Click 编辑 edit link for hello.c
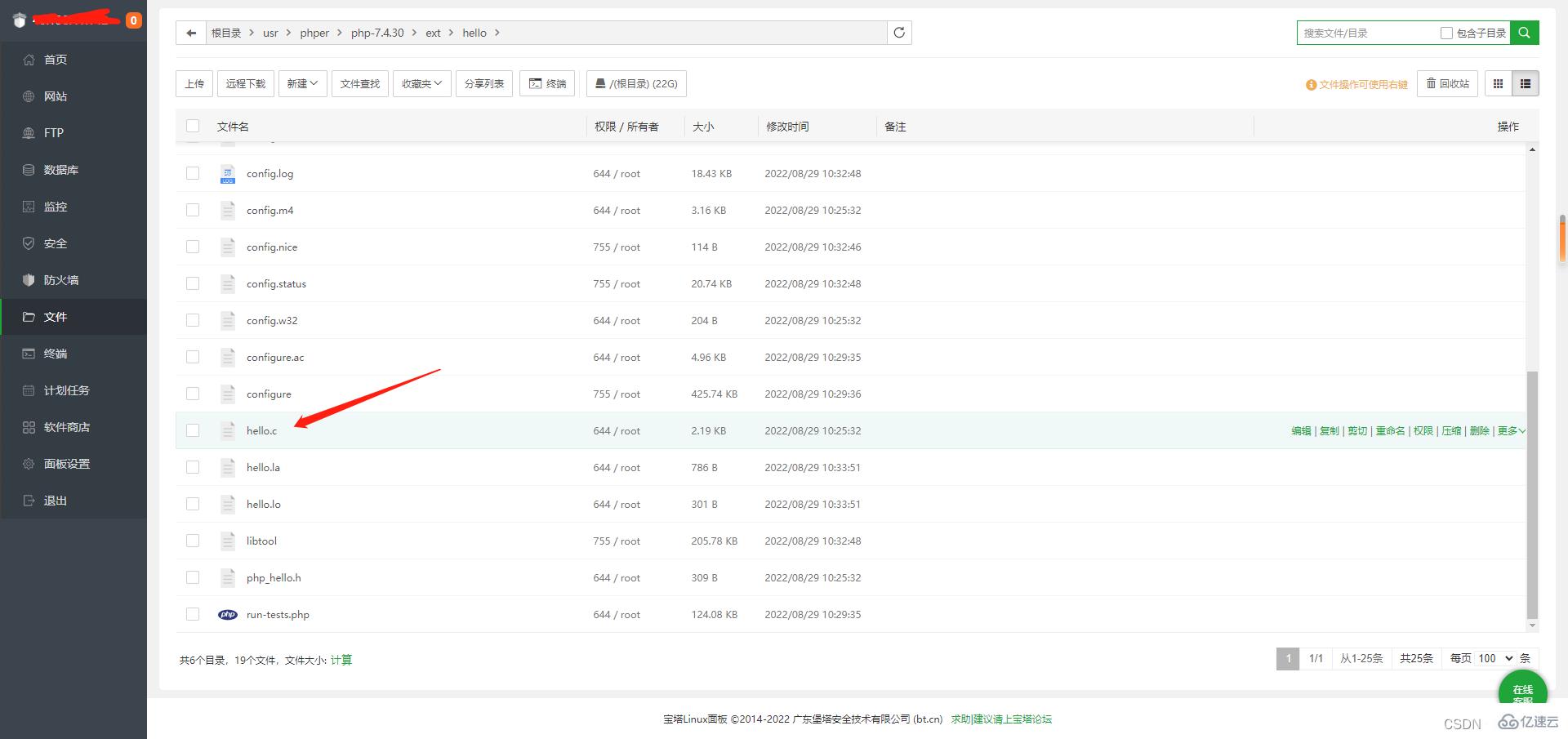The height and width of the screenshot is (739, 1568). pyautogui.click(x=1301, y=430)
